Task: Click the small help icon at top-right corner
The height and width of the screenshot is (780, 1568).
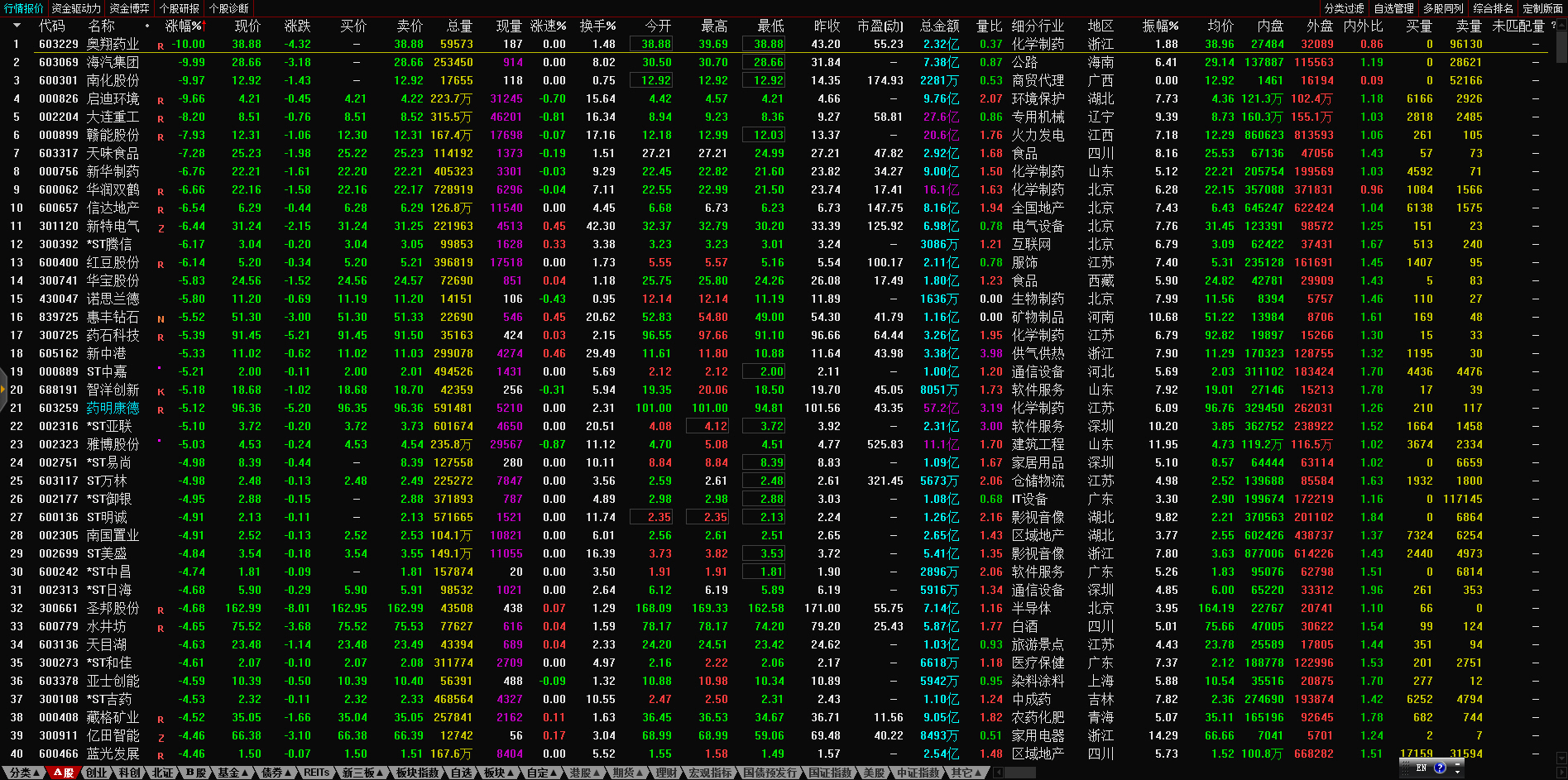Action: pos(1553,26)
